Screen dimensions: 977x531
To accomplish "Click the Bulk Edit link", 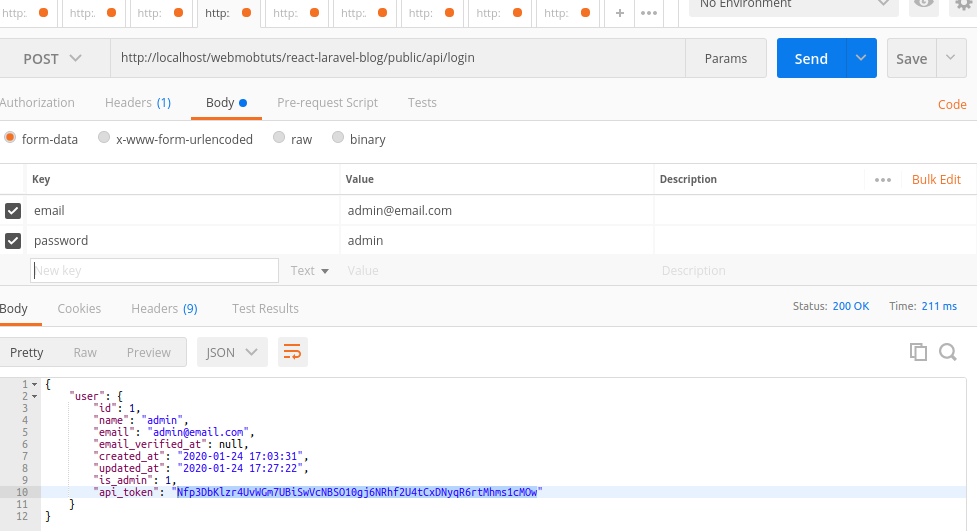I will pyautogui.click(x=936, y=179).
